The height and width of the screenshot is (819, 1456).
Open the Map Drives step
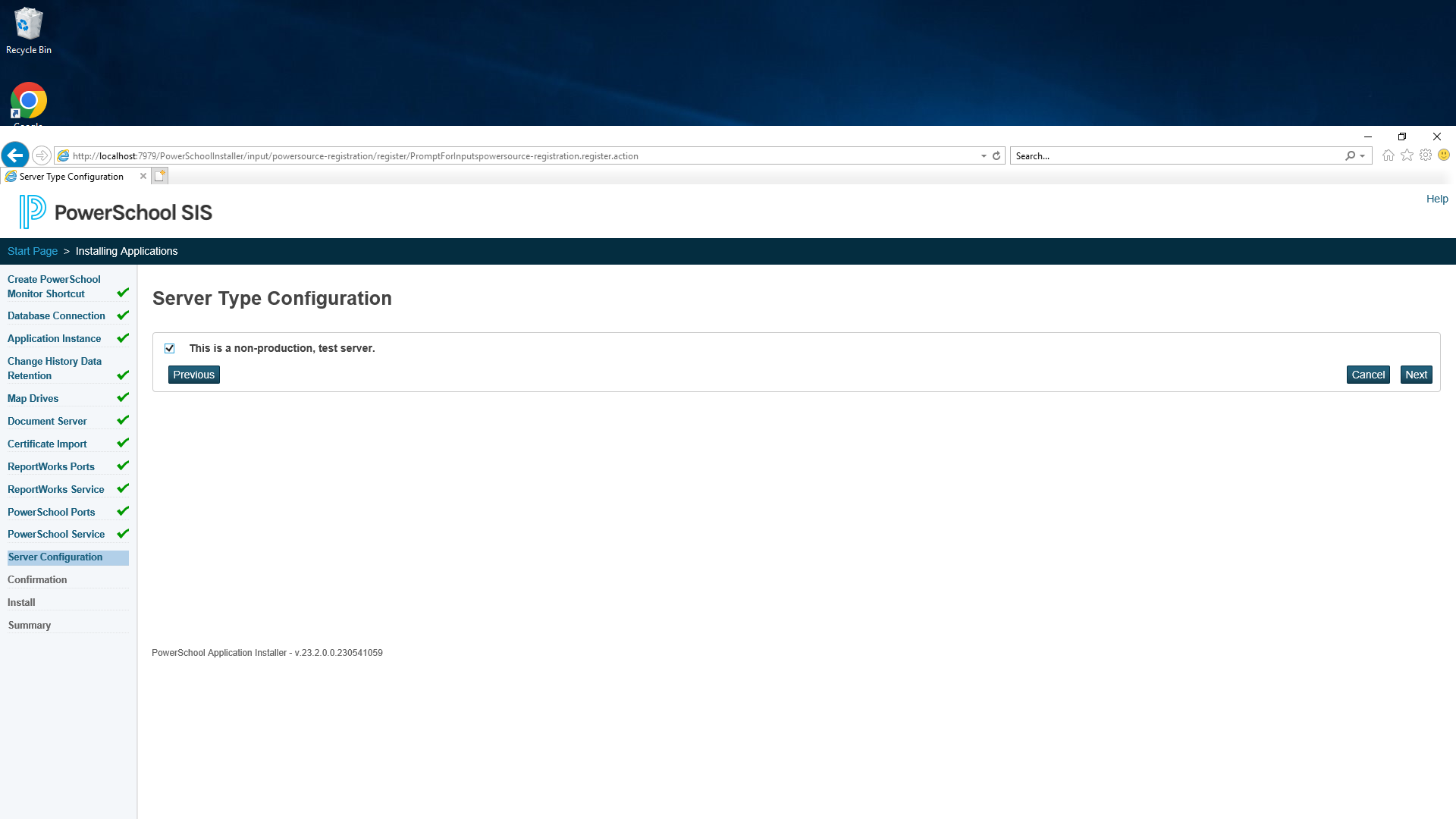tap(33, 398)
